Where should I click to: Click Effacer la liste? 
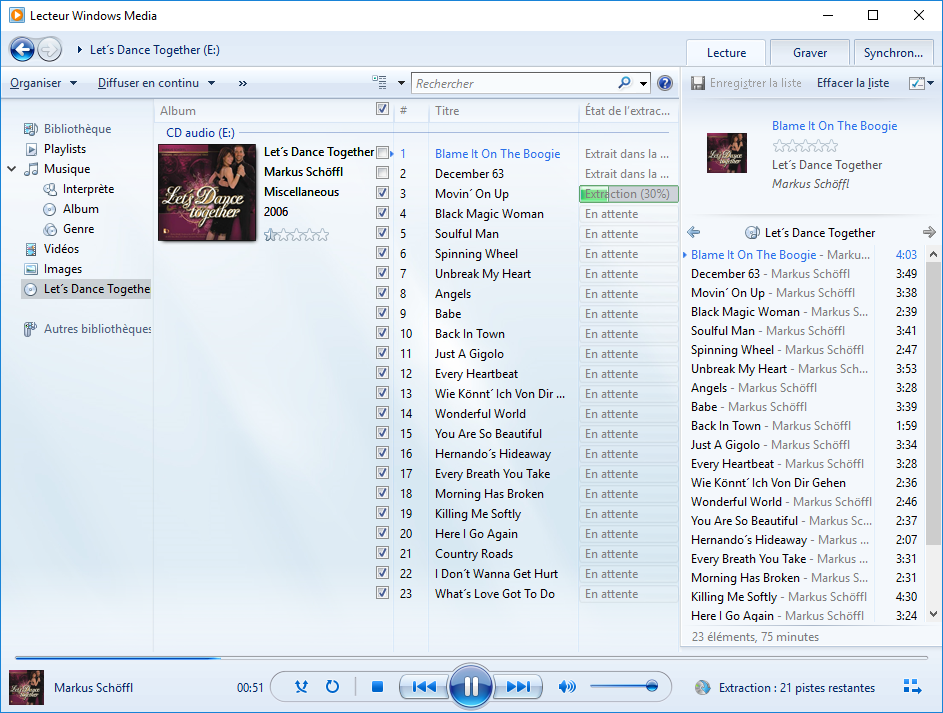coord(853,83)
